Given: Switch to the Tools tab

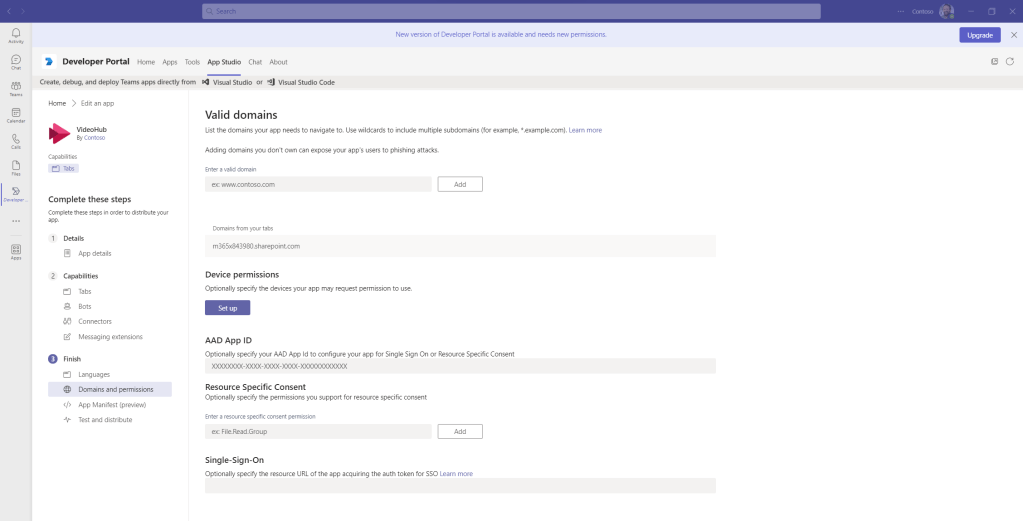Looking at the screenshot, I should tap(192, 62).
